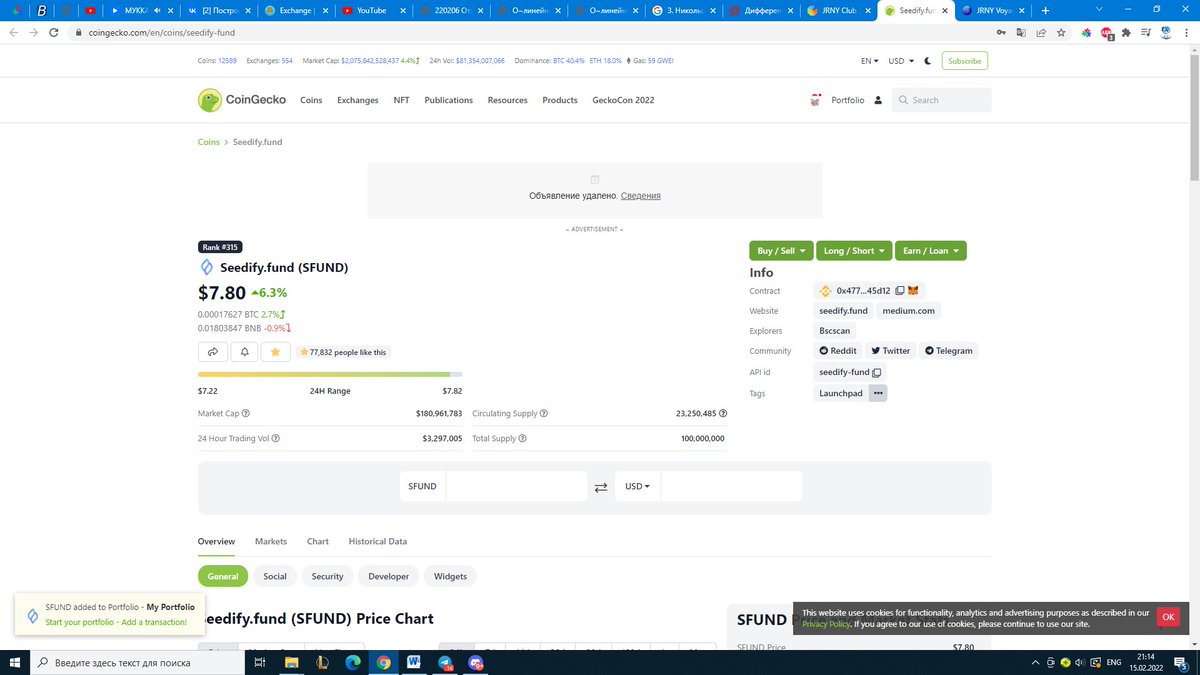Click the yellow star favorite button

[276, 352]
